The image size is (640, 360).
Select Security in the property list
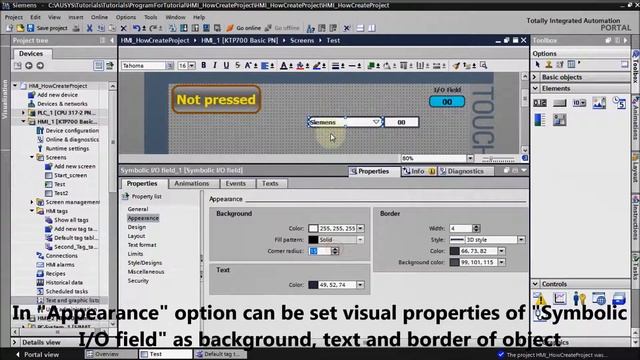(x=138, y=281)
